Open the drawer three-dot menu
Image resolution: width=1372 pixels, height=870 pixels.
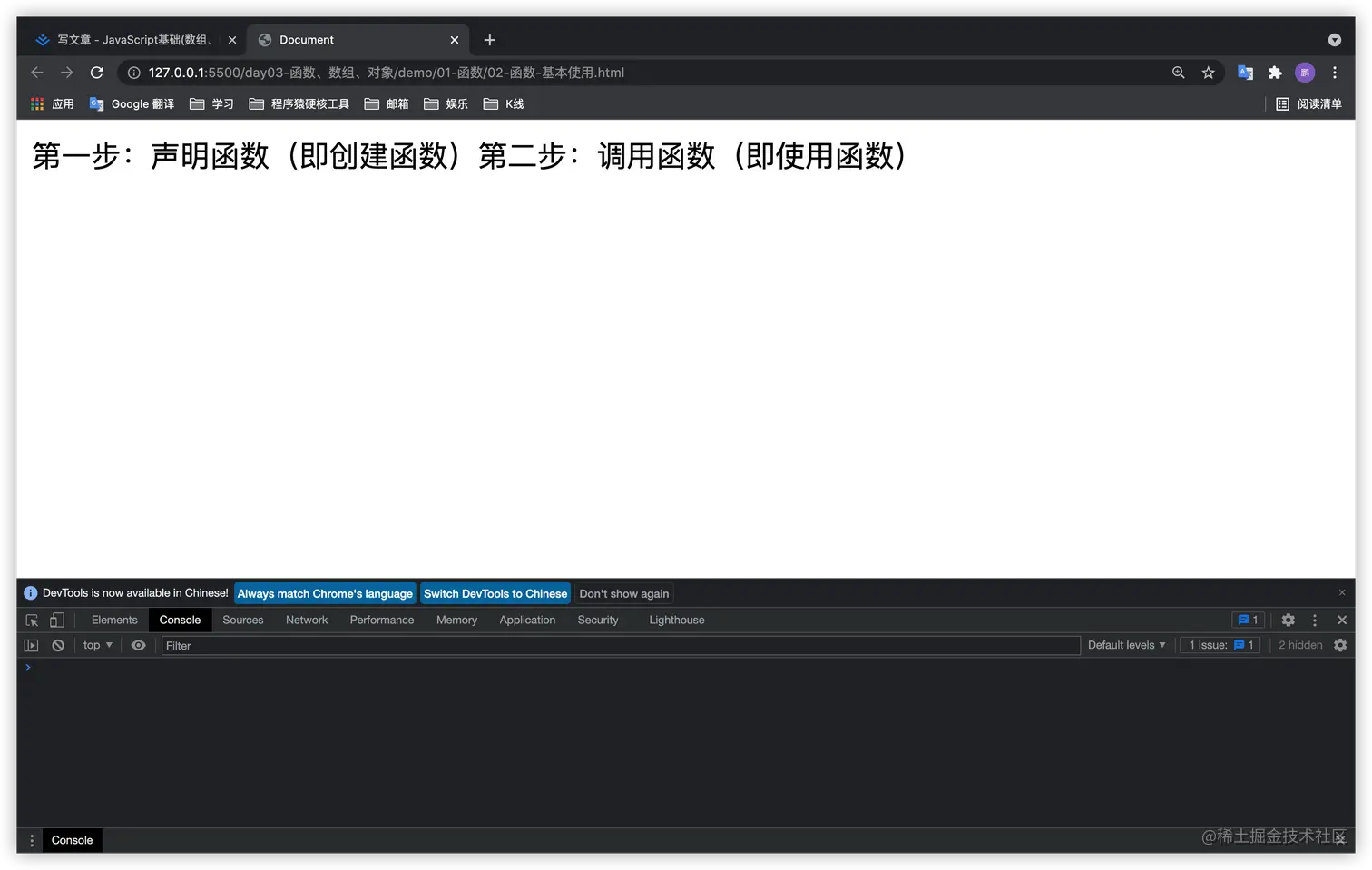click(32, 841)
